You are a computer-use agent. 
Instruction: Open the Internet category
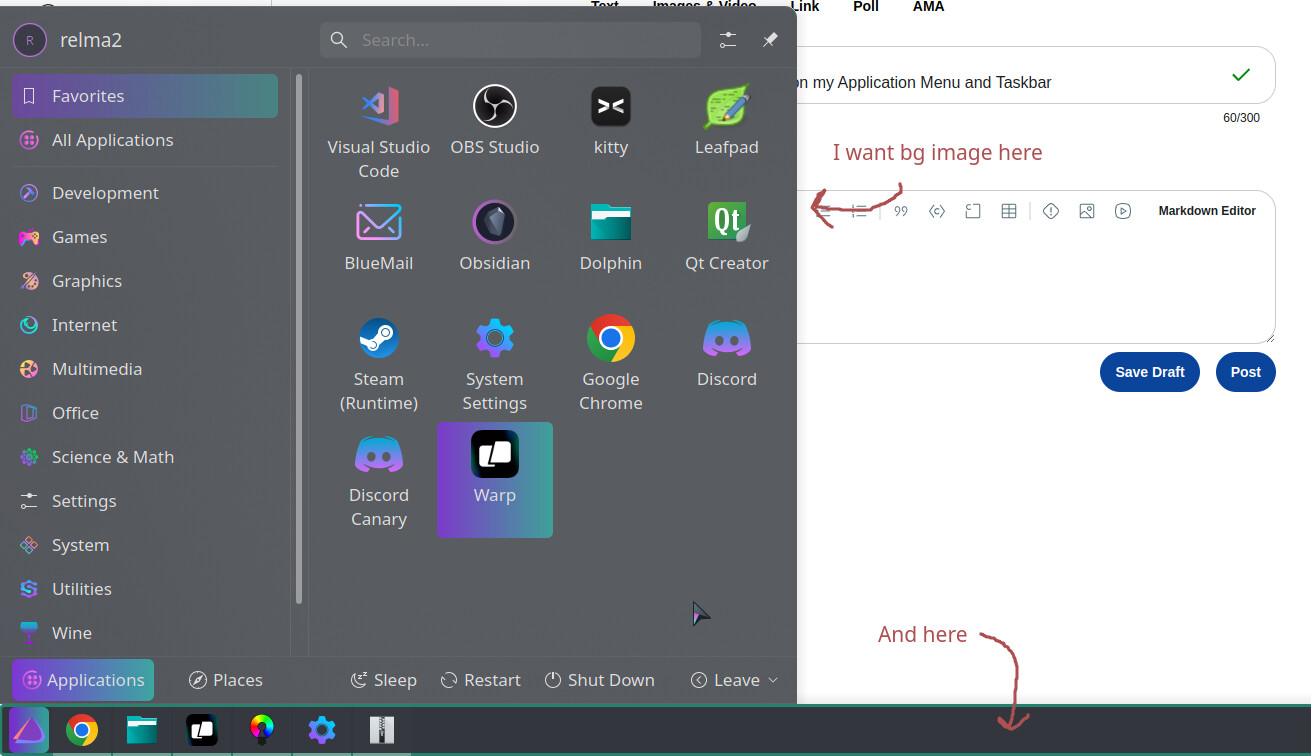145,325
